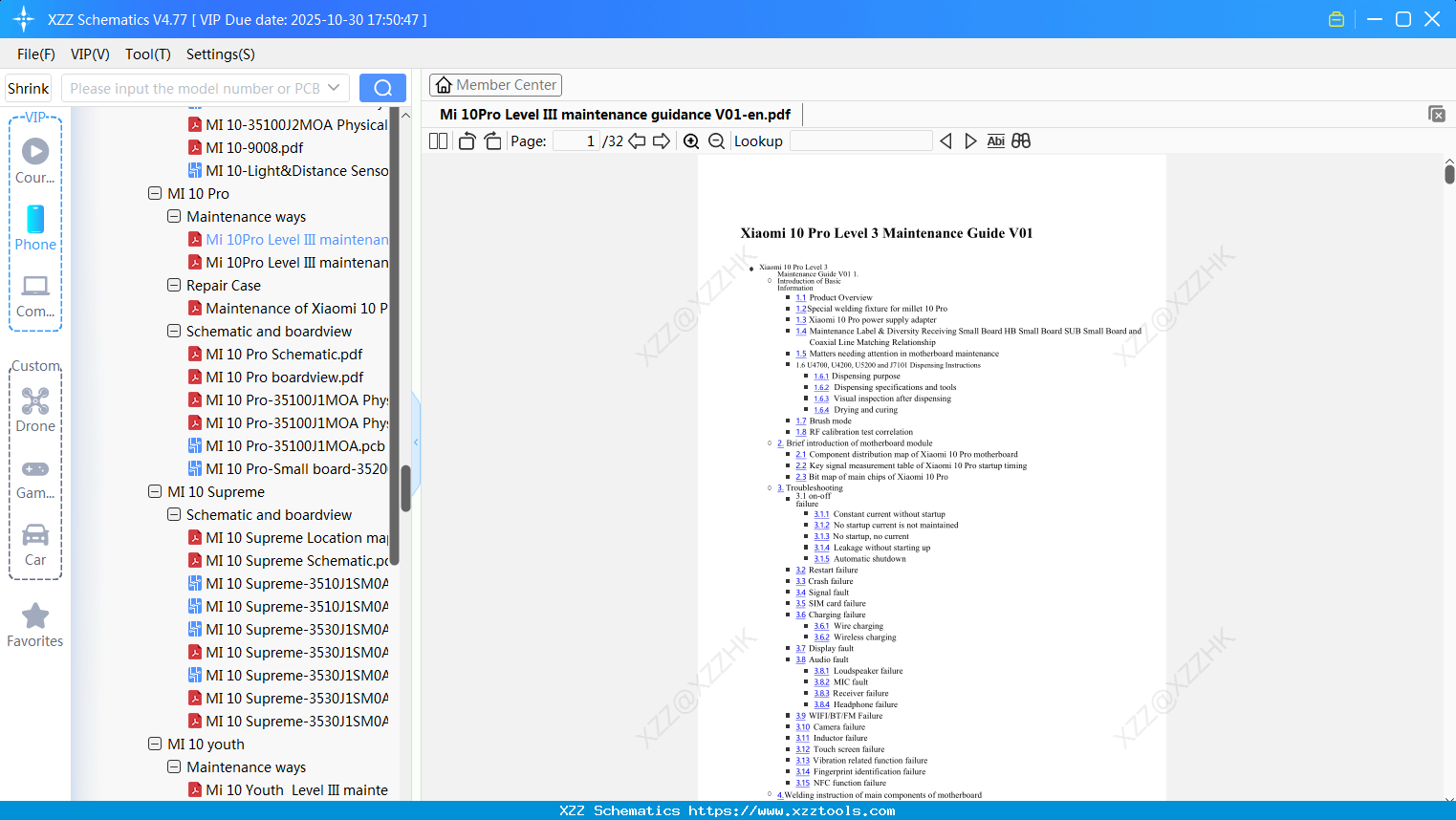Click the tree panel scroll-up arrow
This screenshot has height=820, width=1456.
405,116
